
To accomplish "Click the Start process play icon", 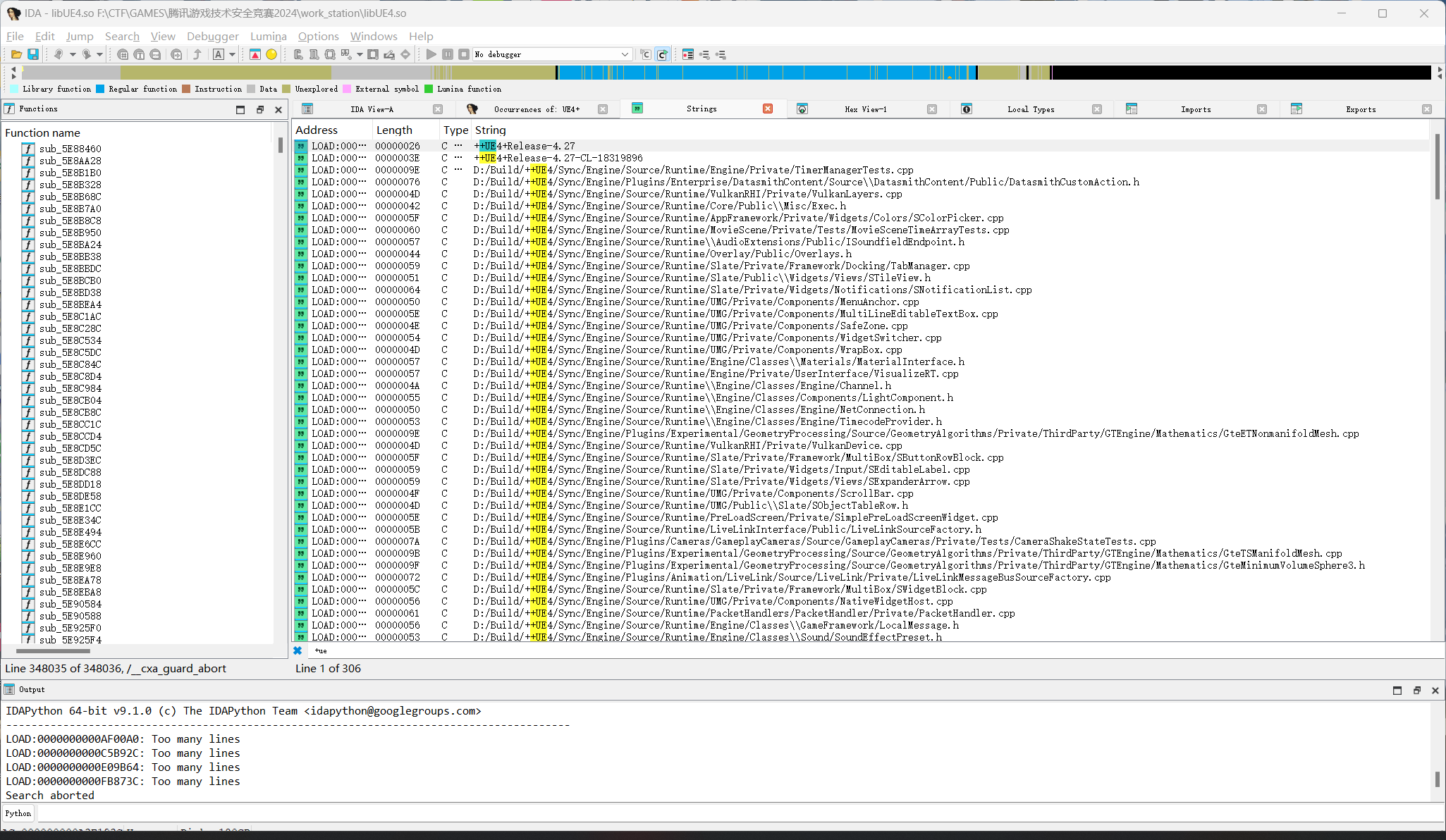I will (431, 54).
